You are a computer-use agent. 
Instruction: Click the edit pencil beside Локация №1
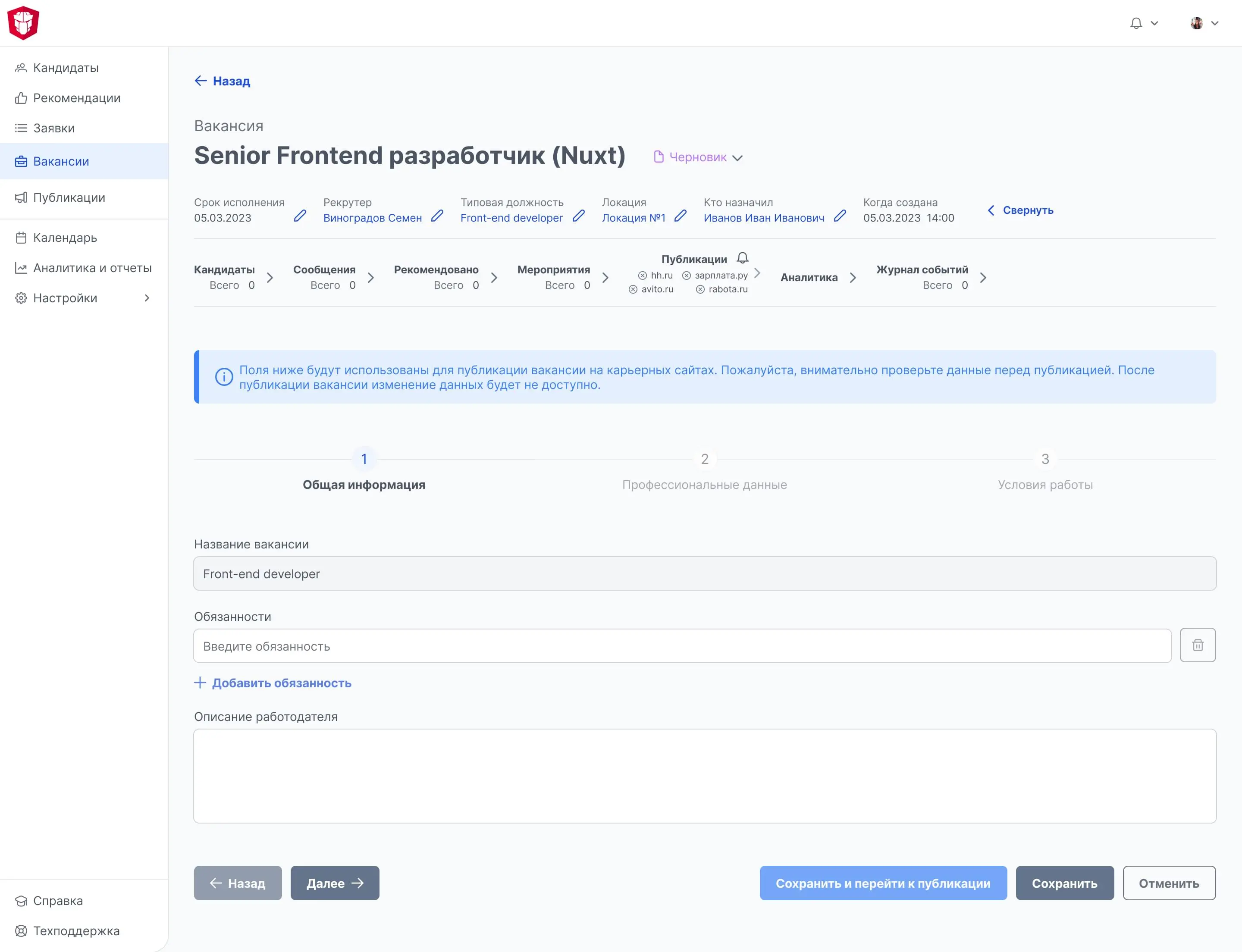click(x=681, y=216)
